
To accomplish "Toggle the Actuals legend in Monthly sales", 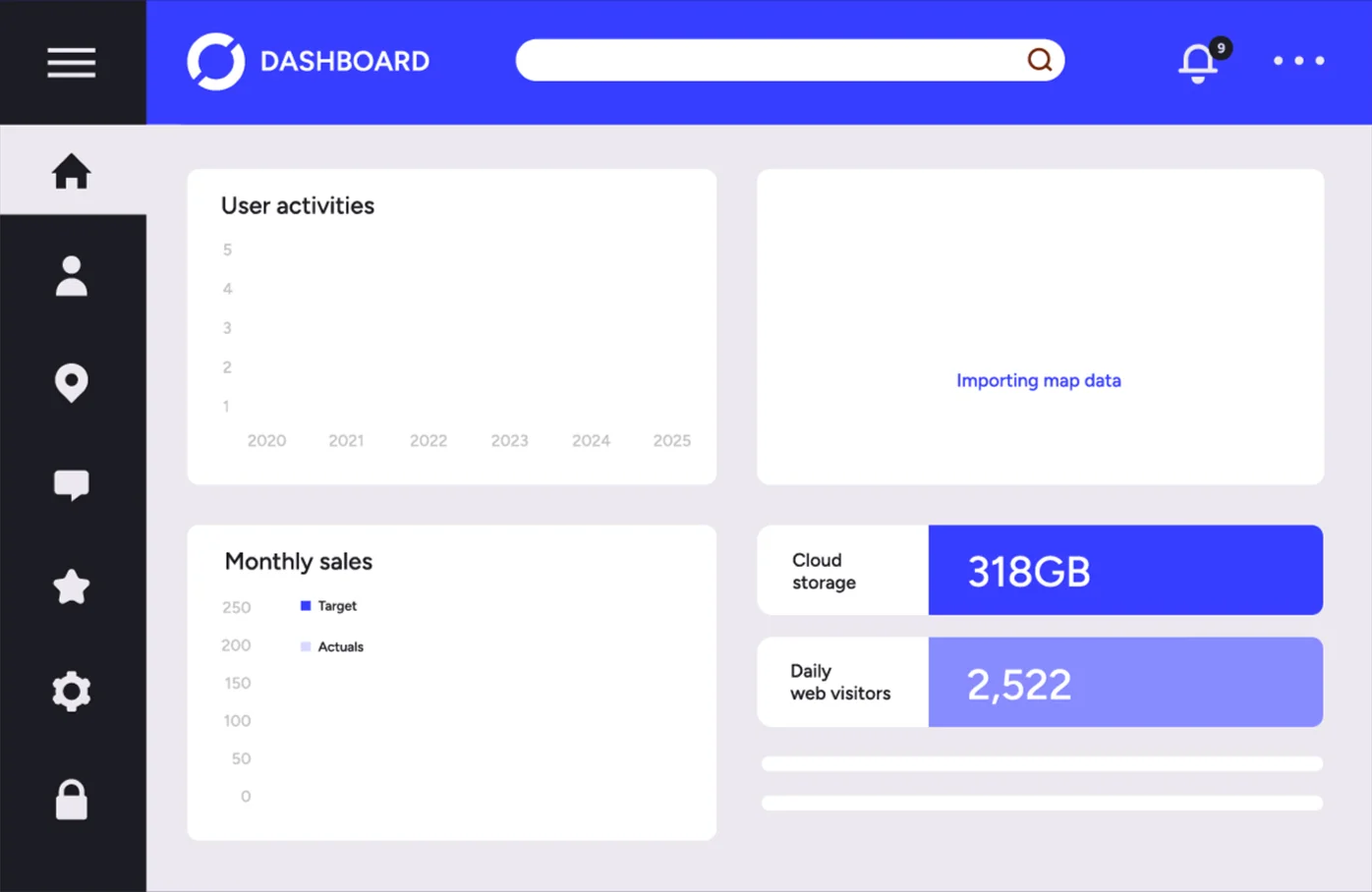I will [x=332, y=646].
